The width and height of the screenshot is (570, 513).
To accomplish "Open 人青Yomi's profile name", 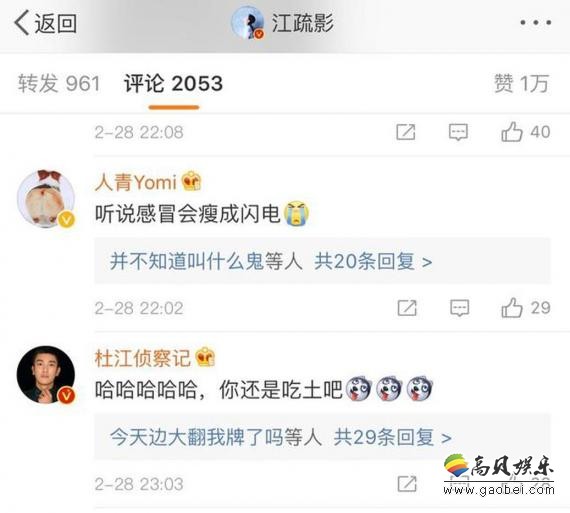I will 136,182.
